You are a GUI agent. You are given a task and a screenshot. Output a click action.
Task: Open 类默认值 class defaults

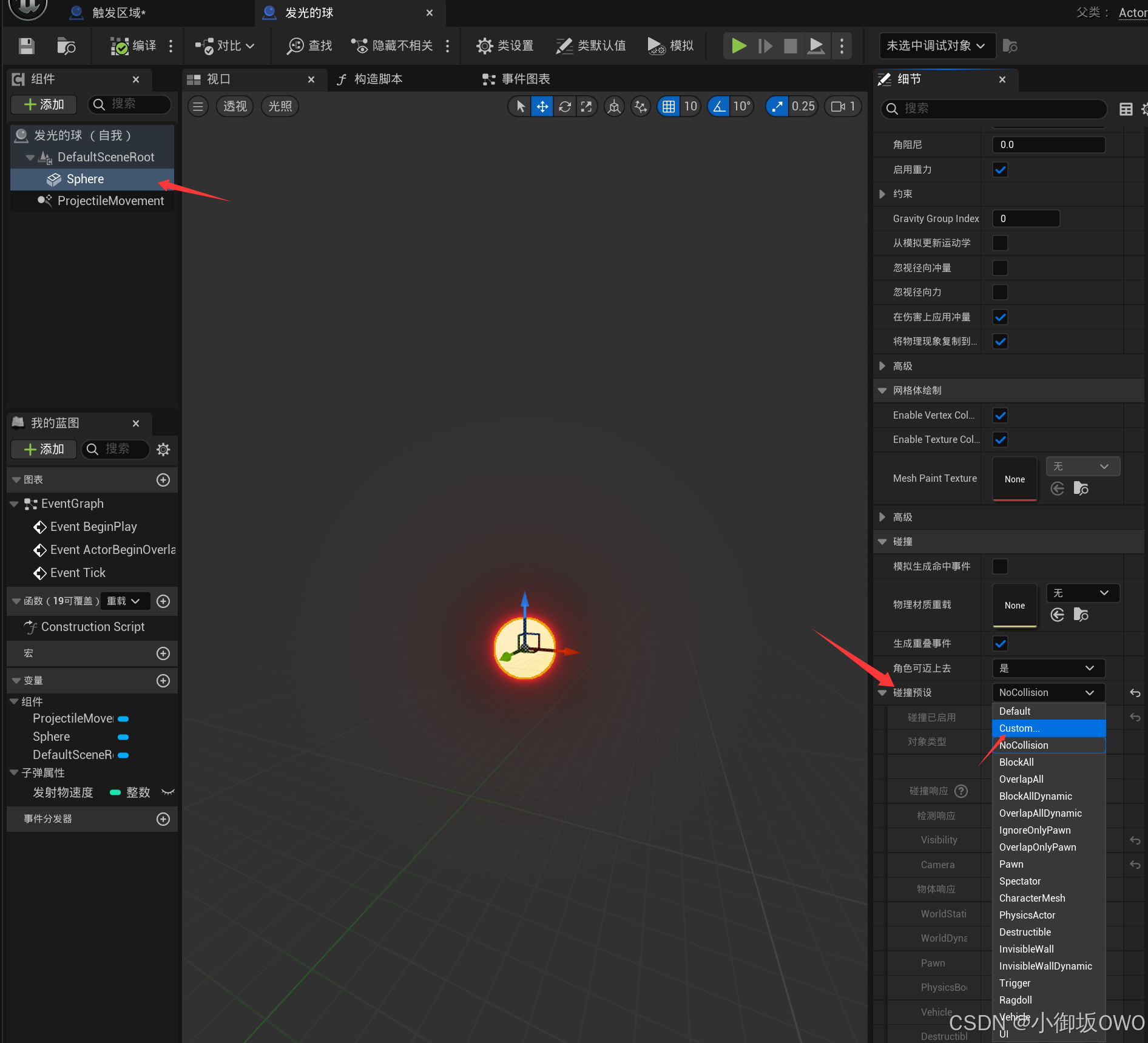point(591,46)
